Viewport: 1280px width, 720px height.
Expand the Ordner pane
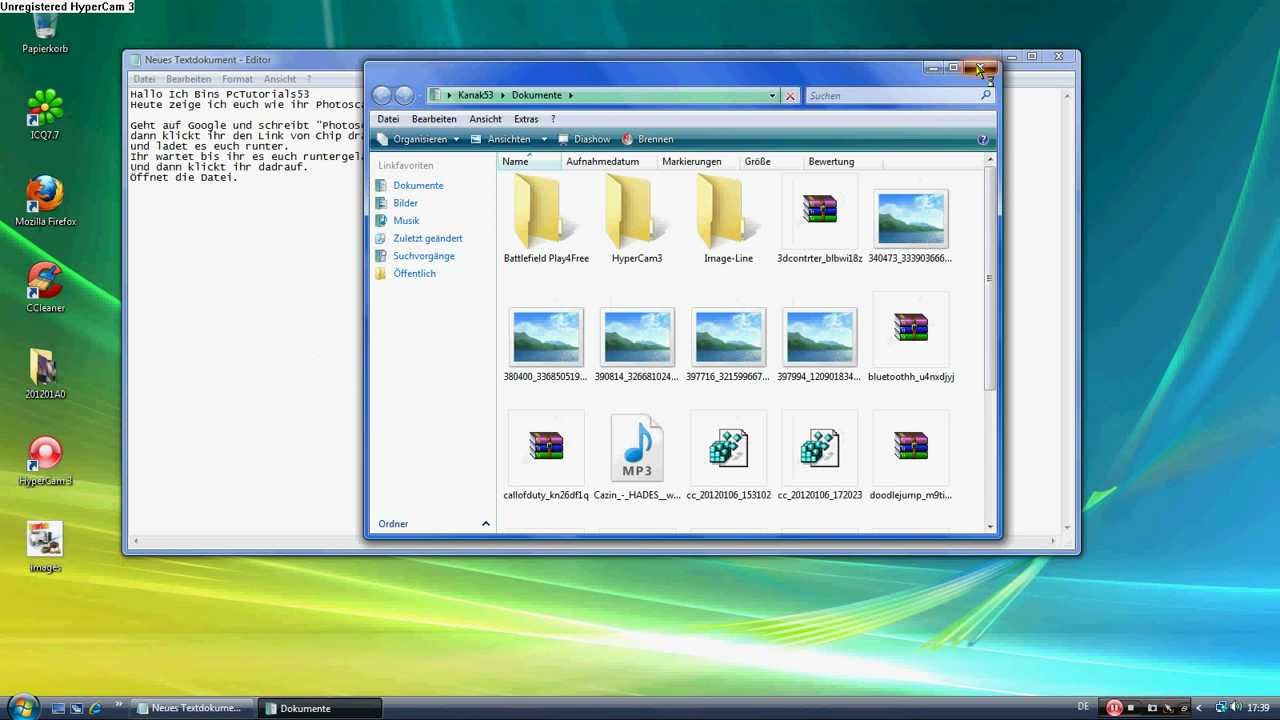click(x=434, y=524)
